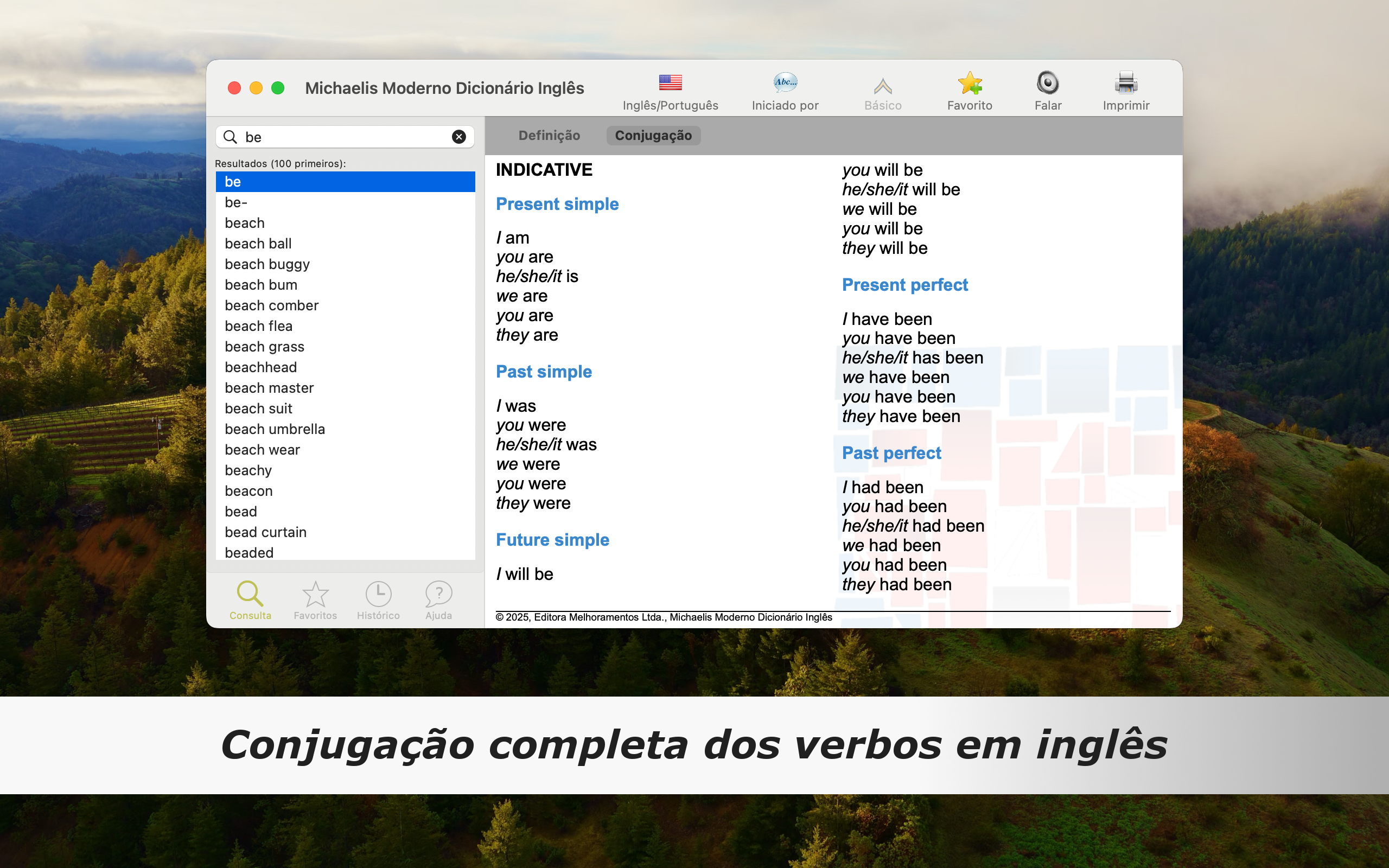Click the 'Present perfect' heading
Viewport: 1389px width, 868px height.
(904, 285)
